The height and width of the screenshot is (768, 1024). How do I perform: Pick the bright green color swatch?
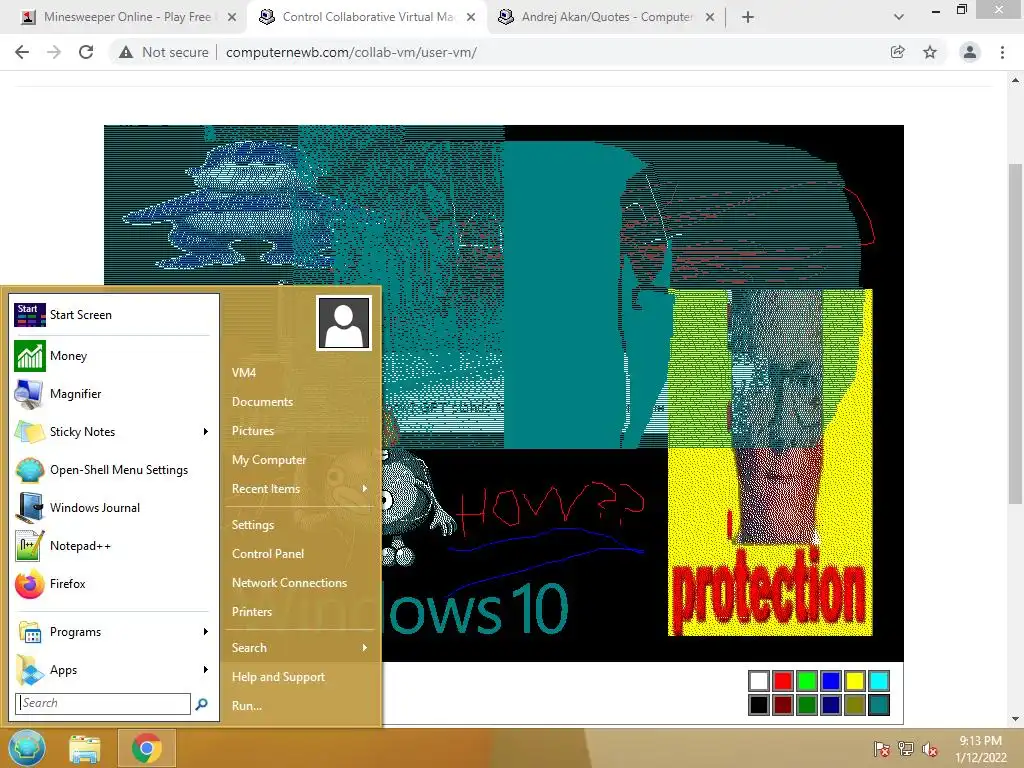point(807,681)
